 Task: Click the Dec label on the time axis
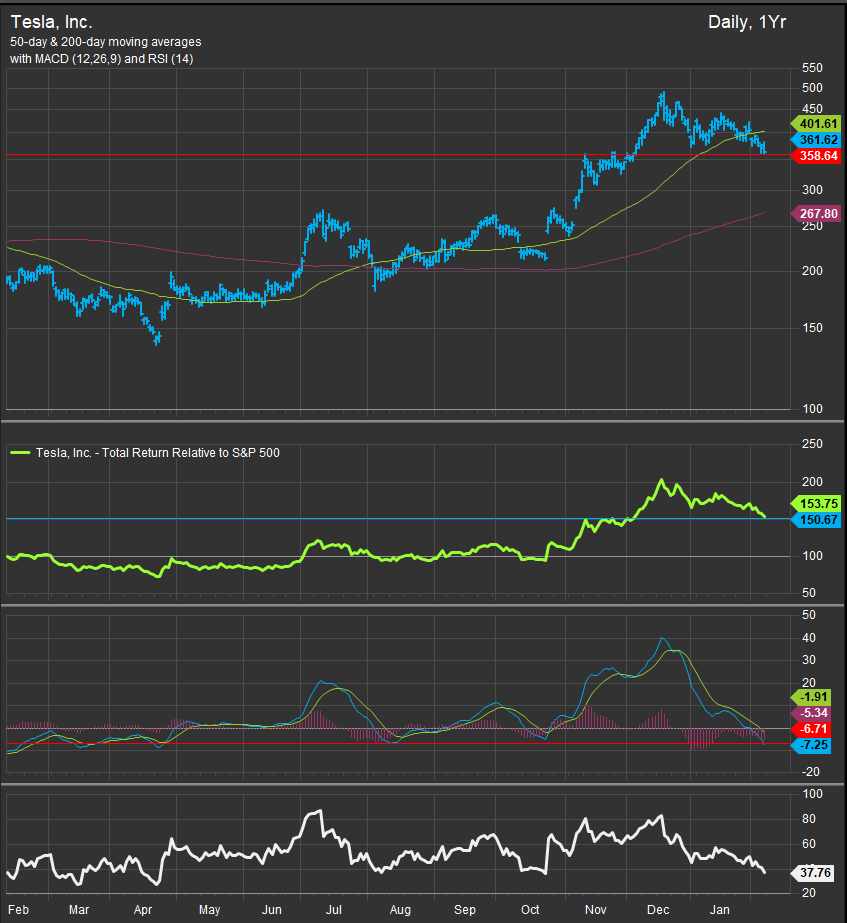[658, 909]
